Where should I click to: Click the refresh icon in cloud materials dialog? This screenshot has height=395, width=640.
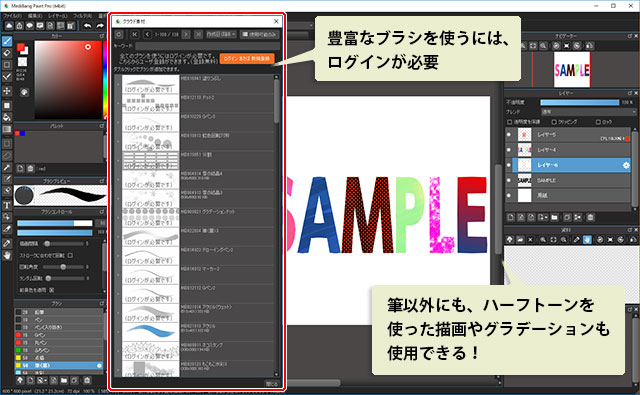point(118,35)
